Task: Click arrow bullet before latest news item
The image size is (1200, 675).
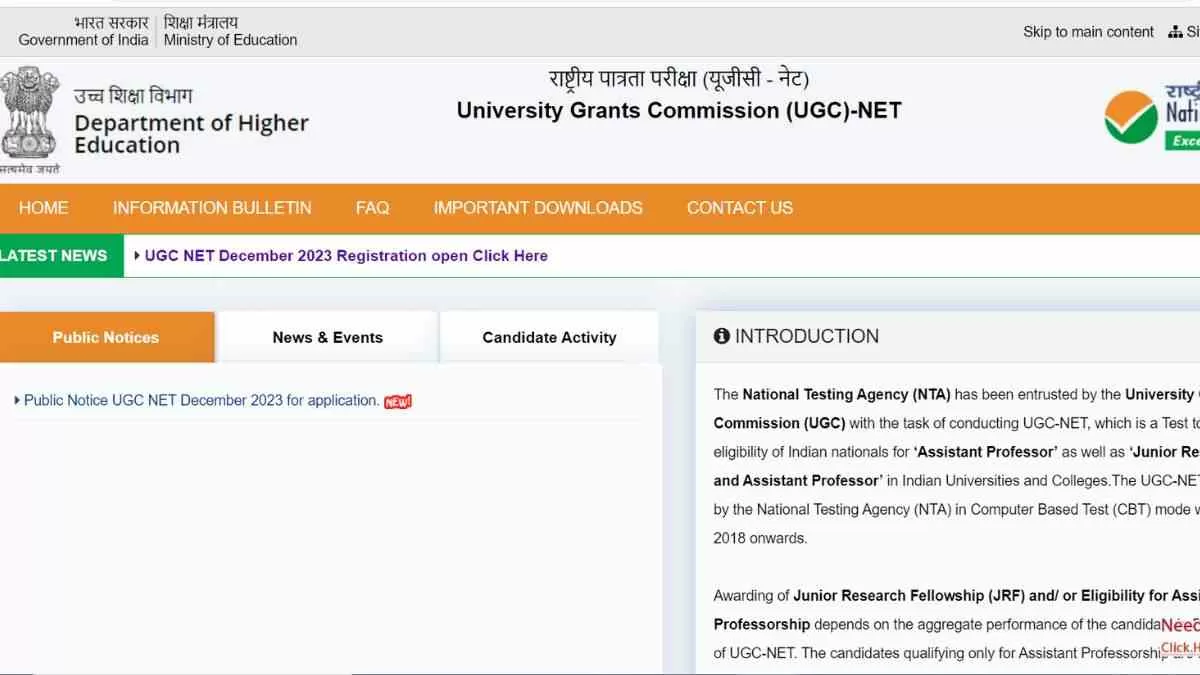Action: (x=137, y=256)
